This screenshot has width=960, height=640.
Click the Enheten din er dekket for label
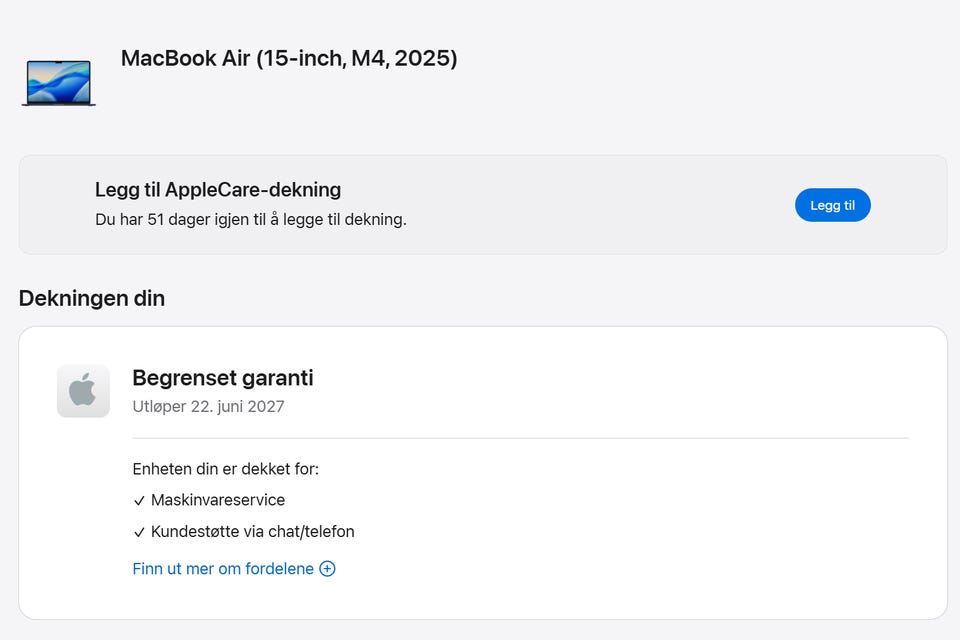click(225, 469)
